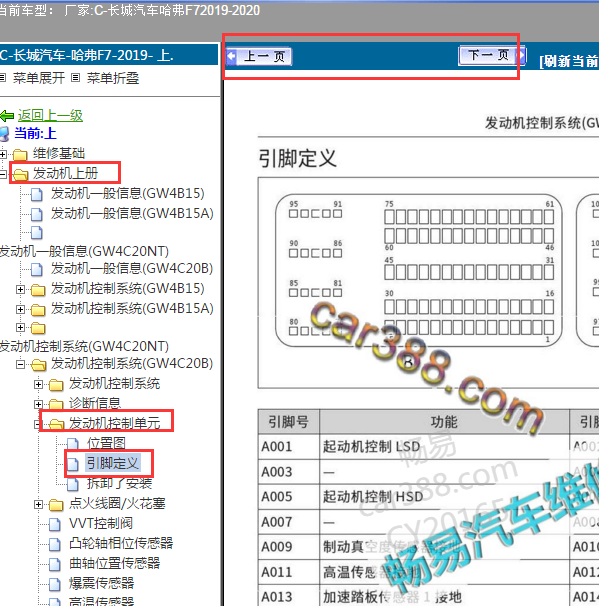
Task: Click 返回上一级 link to go back
Action: click(x=50, y=115)
